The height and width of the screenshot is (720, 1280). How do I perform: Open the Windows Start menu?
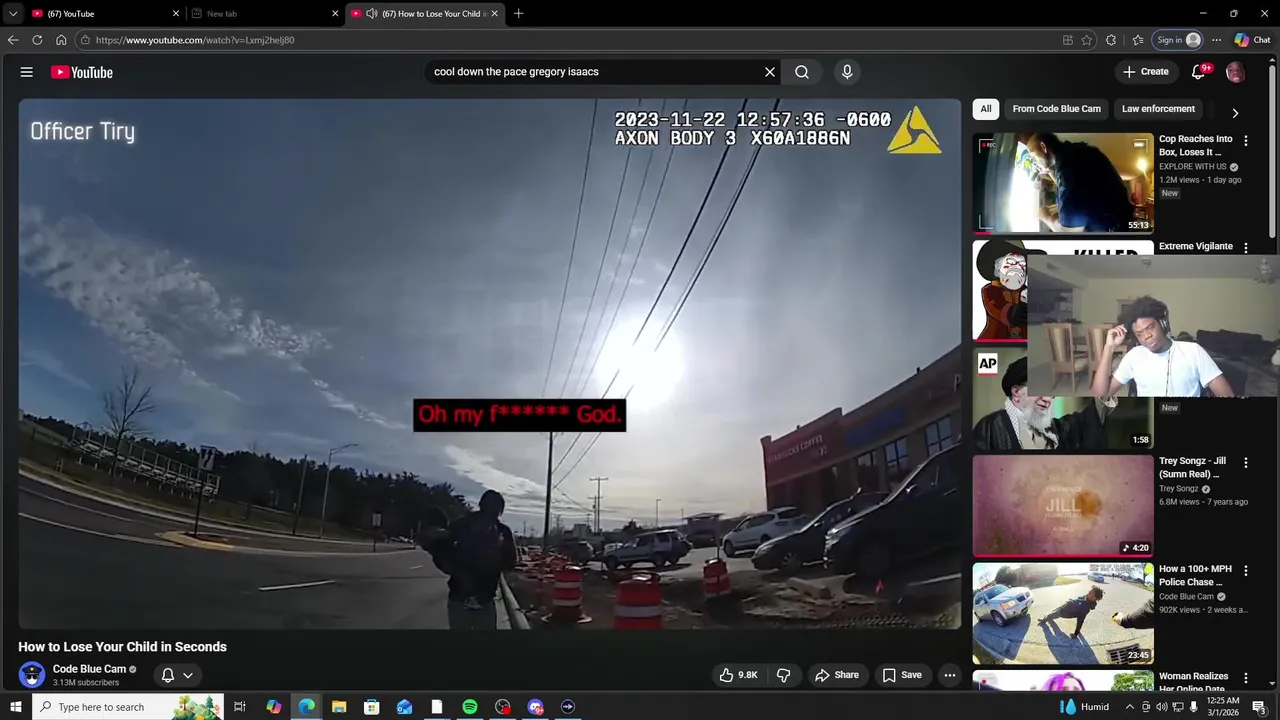pos(15,707)
